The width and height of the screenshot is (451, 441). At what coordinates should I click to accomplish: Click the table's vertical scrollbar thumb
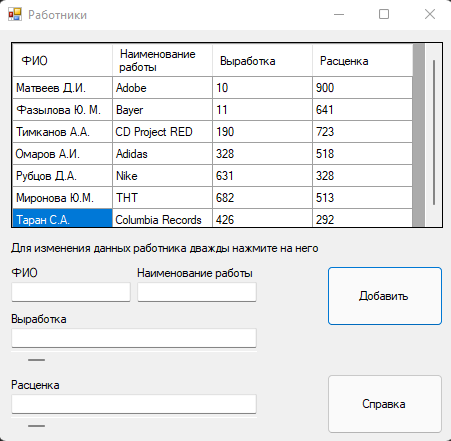(434, 132)
